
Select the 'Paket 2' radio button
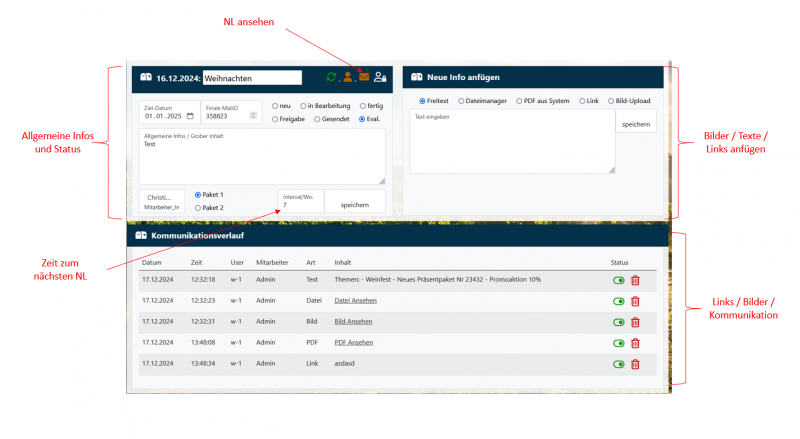pos(198,208)
